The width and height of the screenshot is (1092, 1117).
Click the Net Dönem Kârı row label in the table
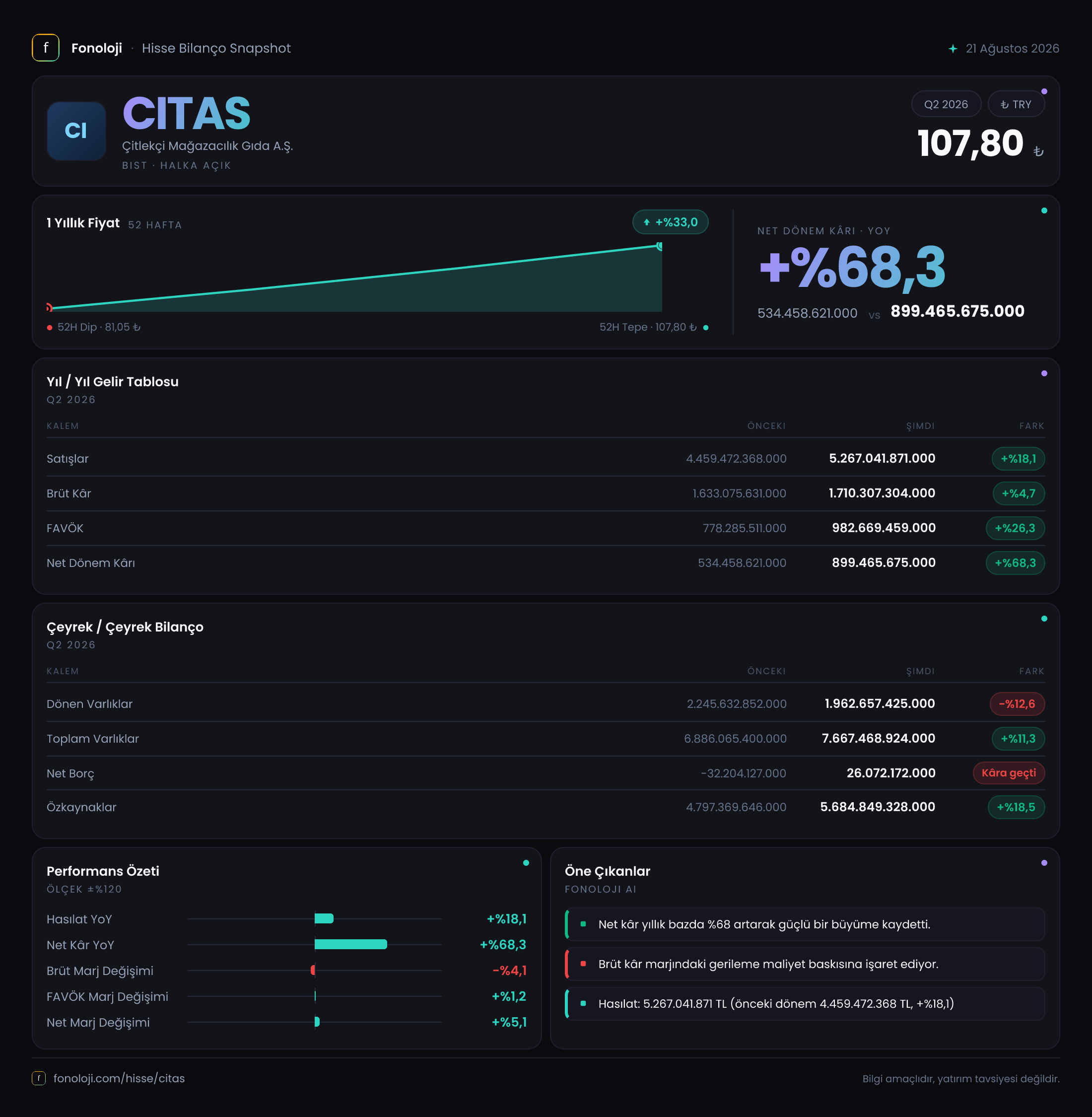(x=91, y=563)
